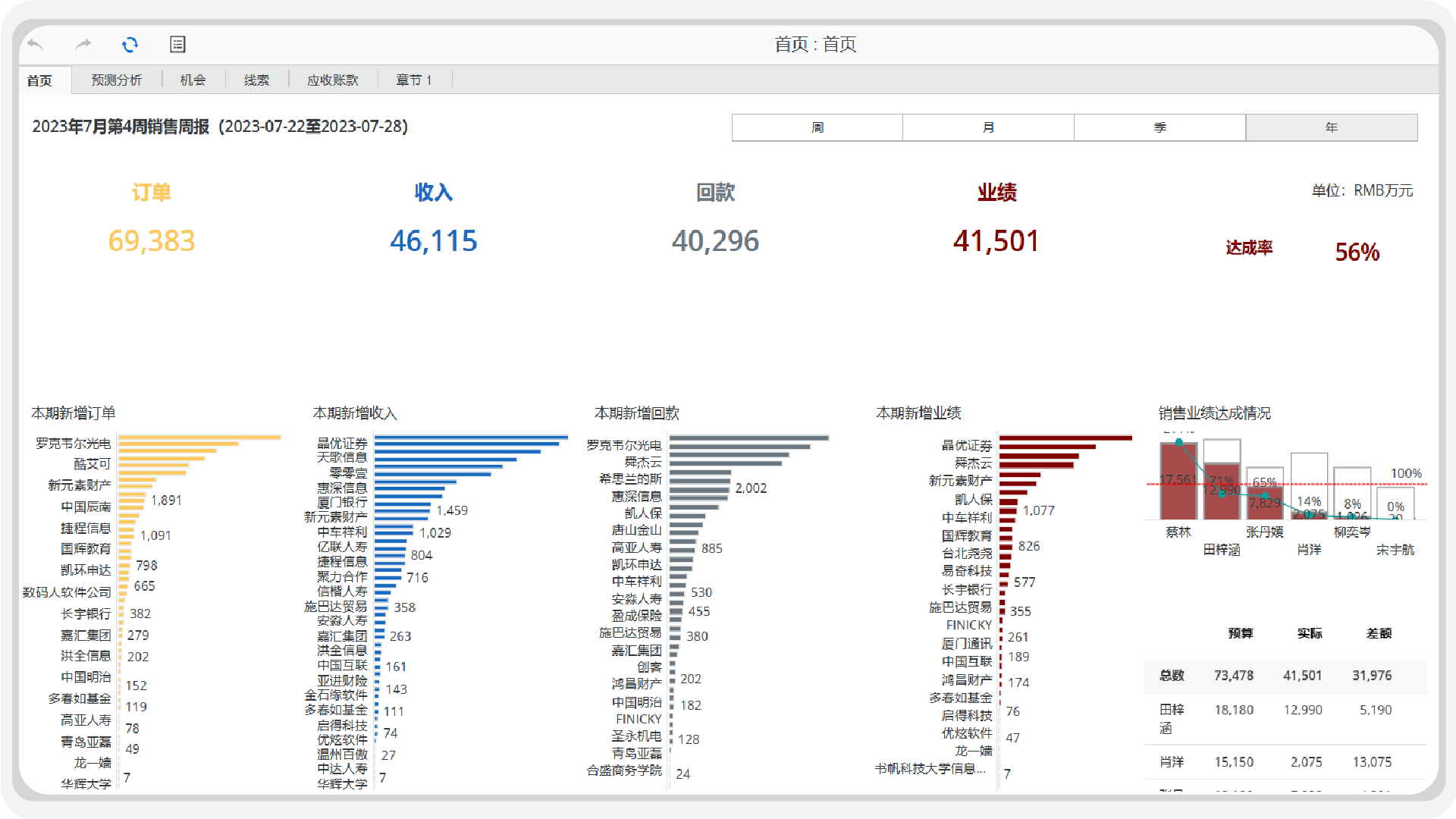The image size is (1456, 819).
Task: Select the 应收账款 tab
Action: (x=332, y=80)
